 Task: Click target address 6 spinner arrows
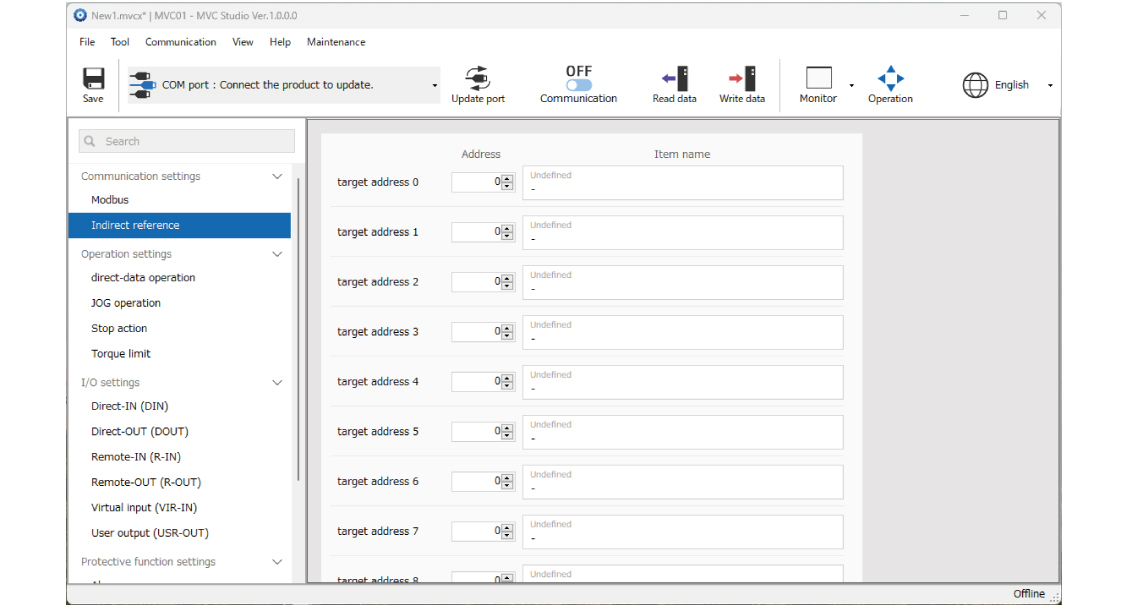coord(507,482)
